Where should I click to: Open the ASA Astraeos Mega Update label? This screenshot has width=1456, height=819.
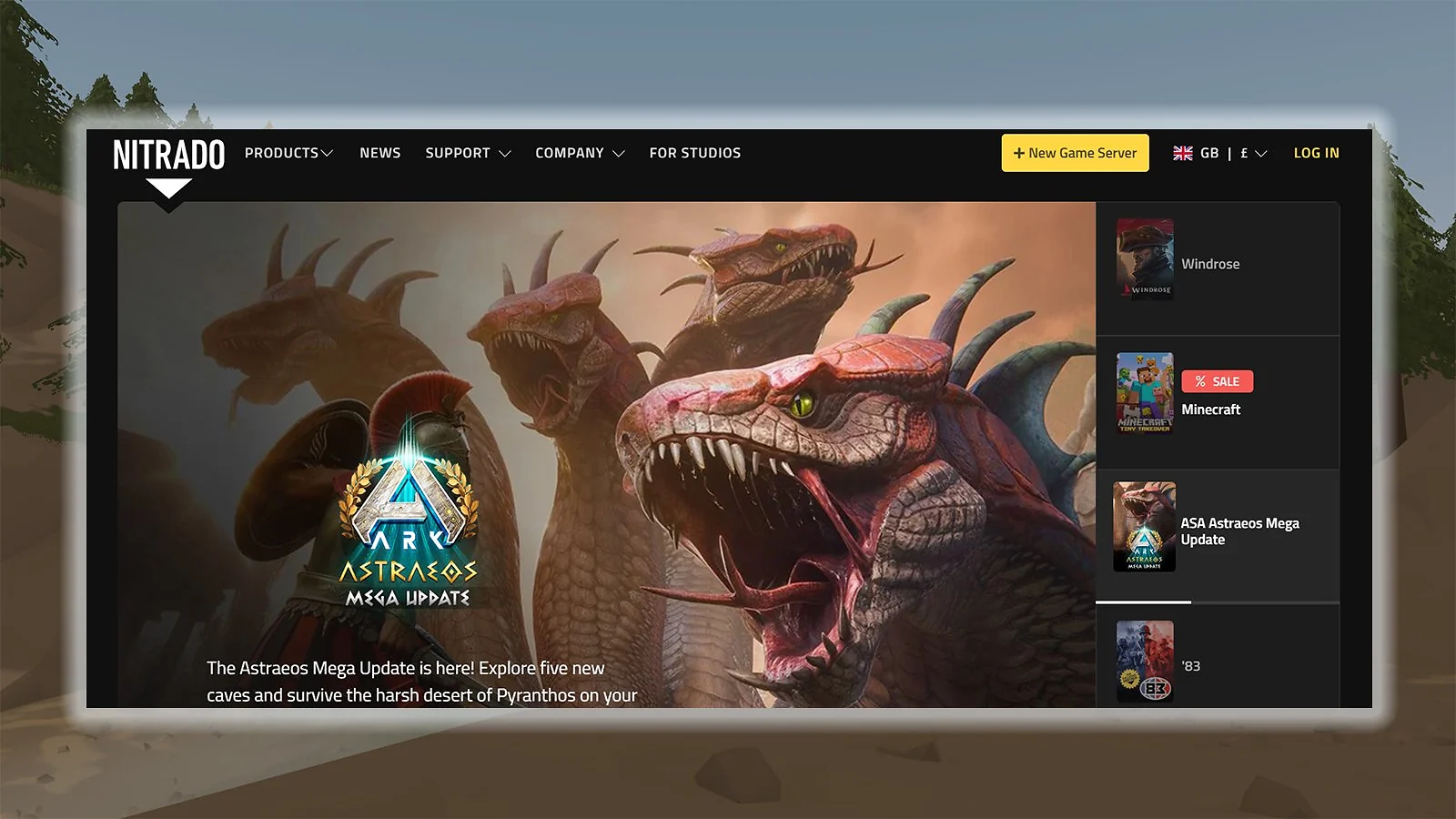[x=1240, y=531]
